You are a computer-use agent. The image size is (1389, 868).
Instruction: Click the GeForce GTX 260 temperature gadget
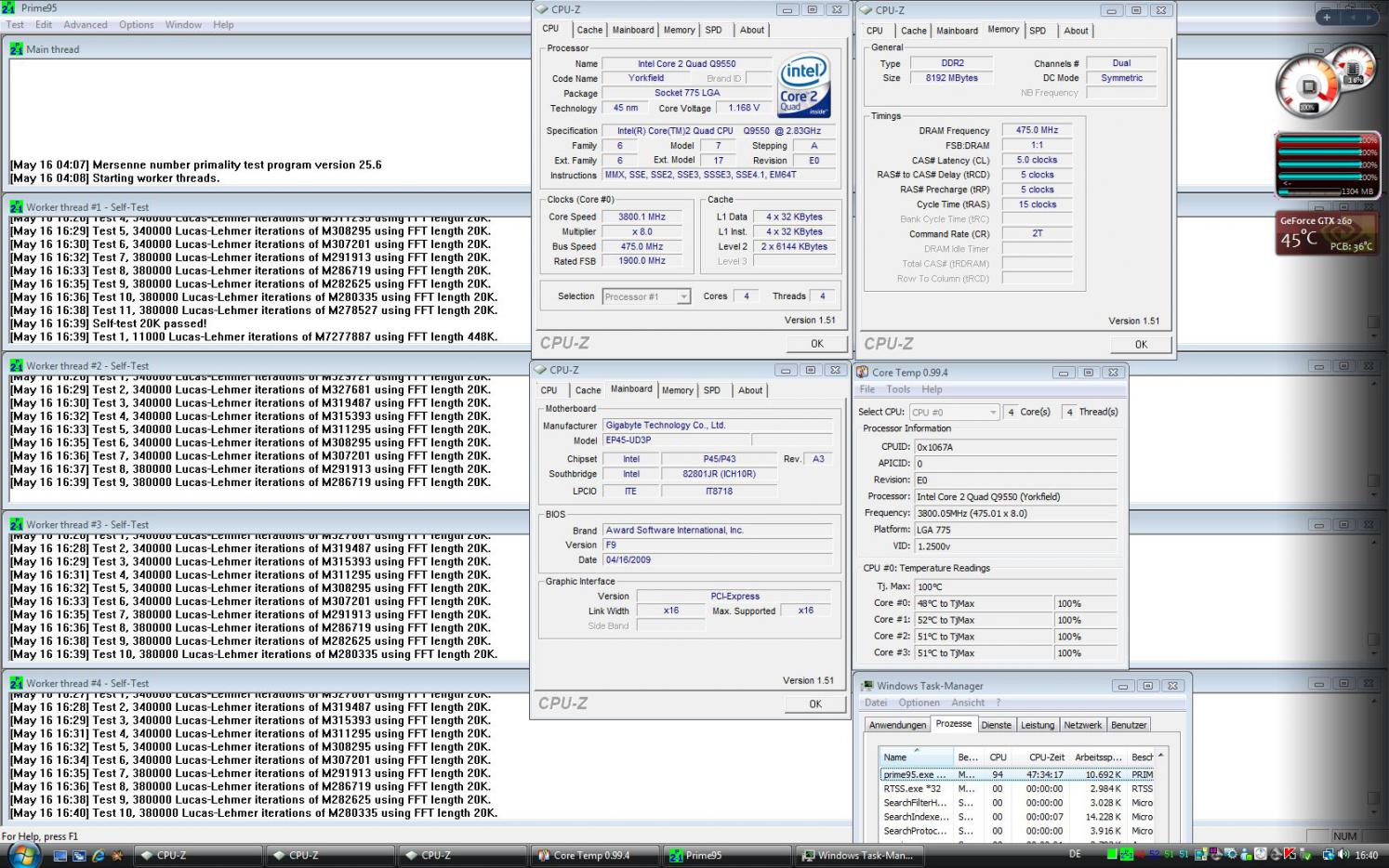coord(1327,233)
